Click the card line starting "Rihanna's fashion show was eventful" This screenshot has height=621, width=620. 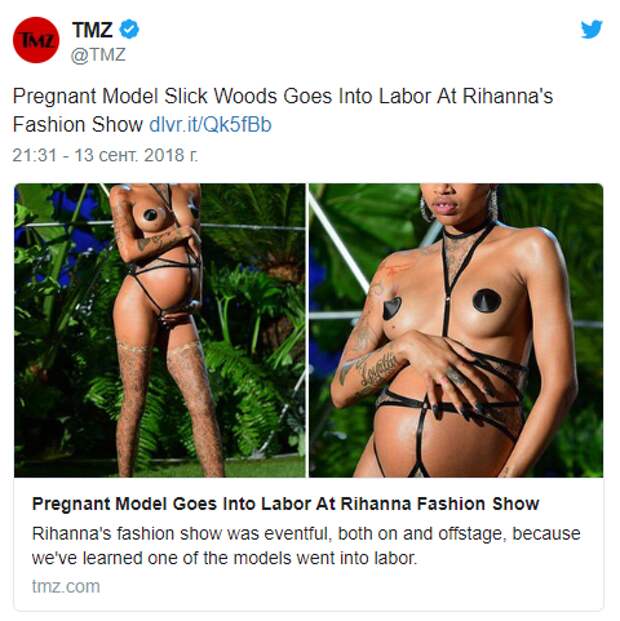coord(306,533)
